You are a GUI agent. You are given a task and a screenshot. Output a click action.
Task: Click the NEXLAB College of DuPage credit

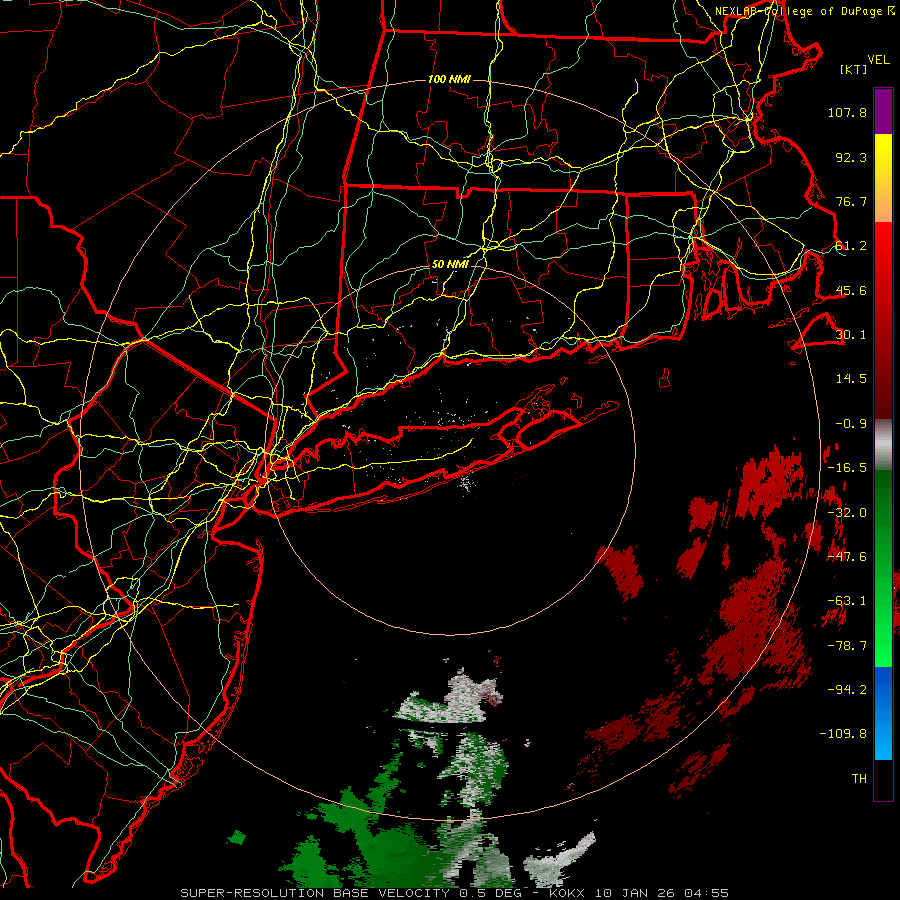(805, 11)
